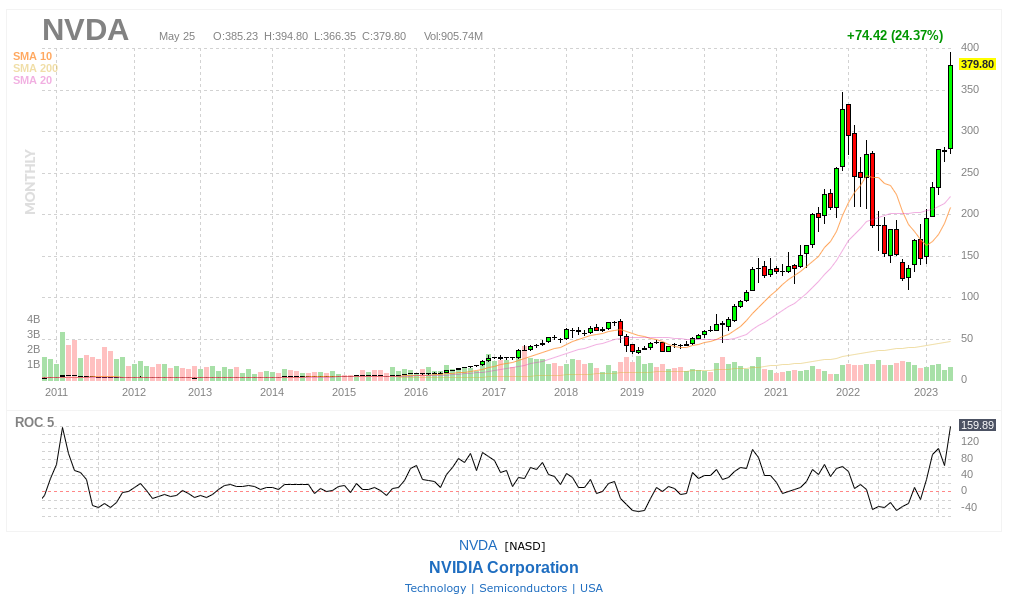Click the SMA 20 legend label
The height and width of the screenshot is (598, 1011).
(32, 80)
